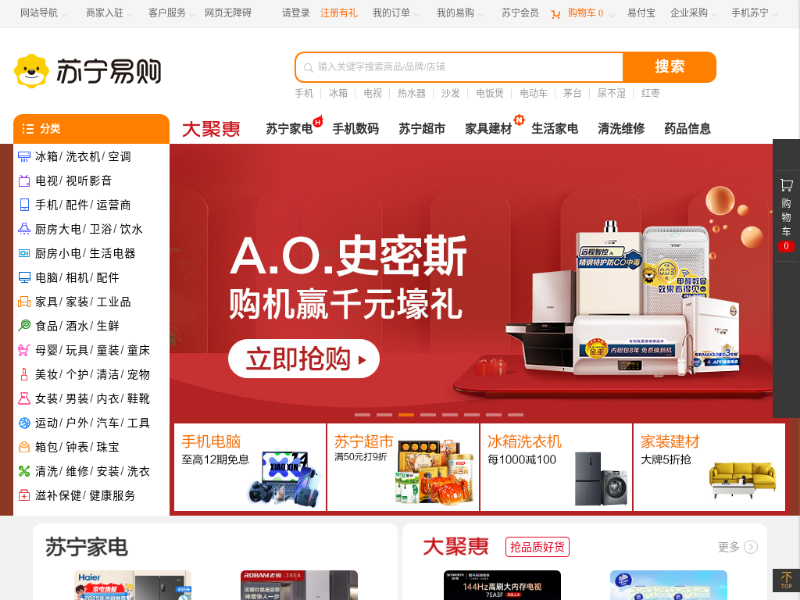800x600 pixels.
Task: Click the 立即抢购 banner button
Action: click(x=304, y=359)
